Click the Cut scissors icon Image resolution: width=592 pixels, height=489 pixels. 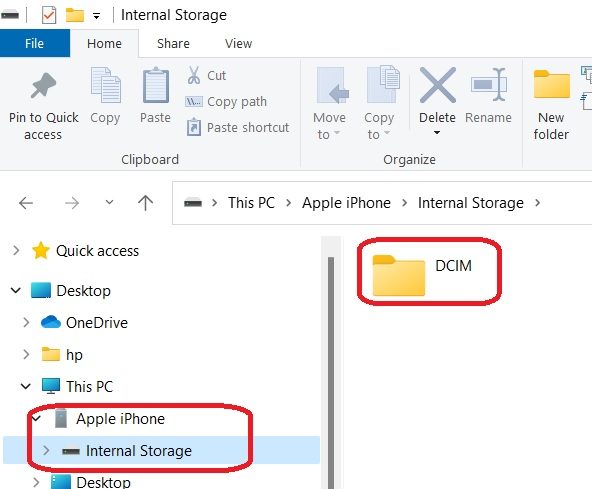click(x=194, y=75)
